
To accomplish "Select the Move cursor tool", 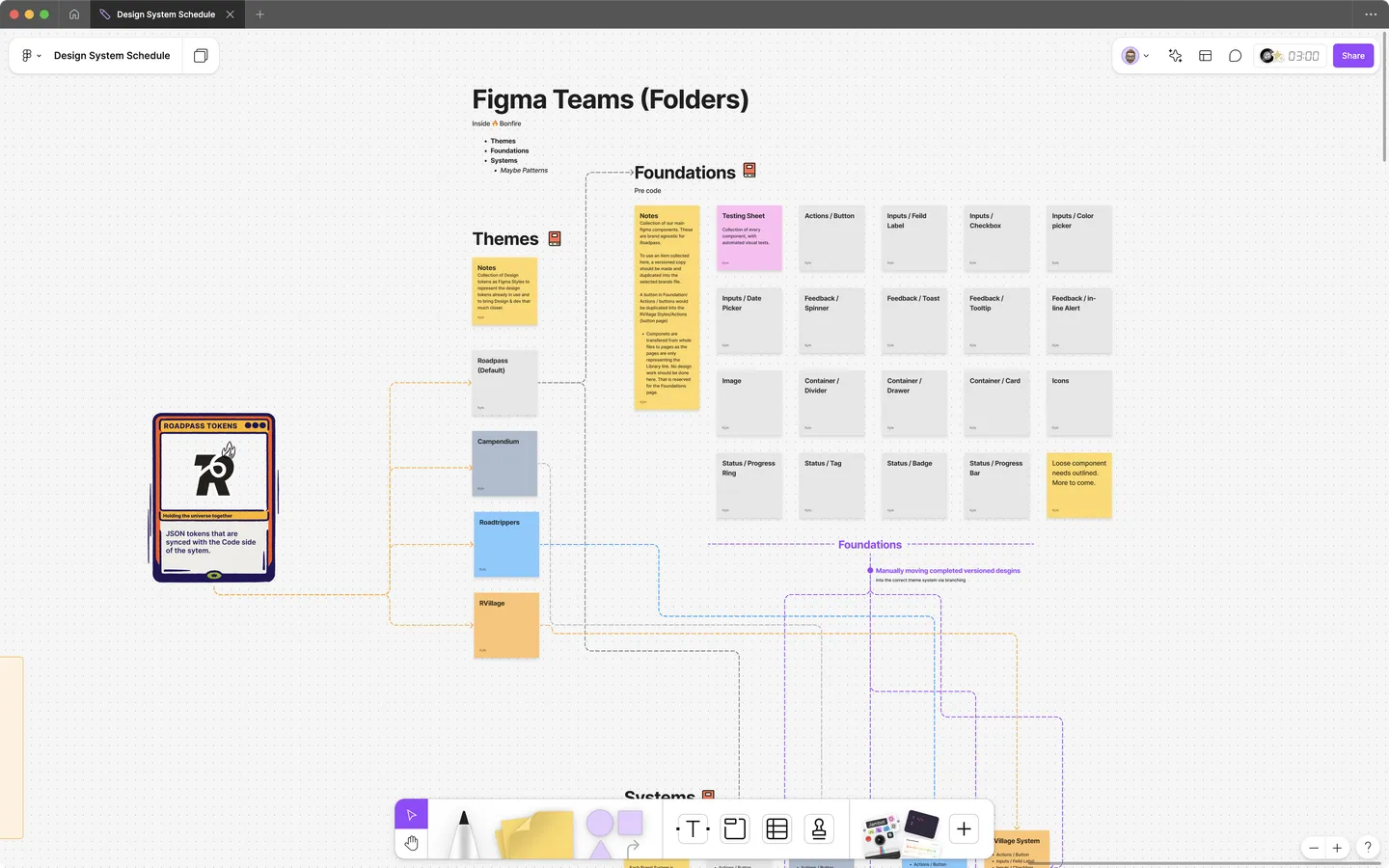I will tap(411, 815).
